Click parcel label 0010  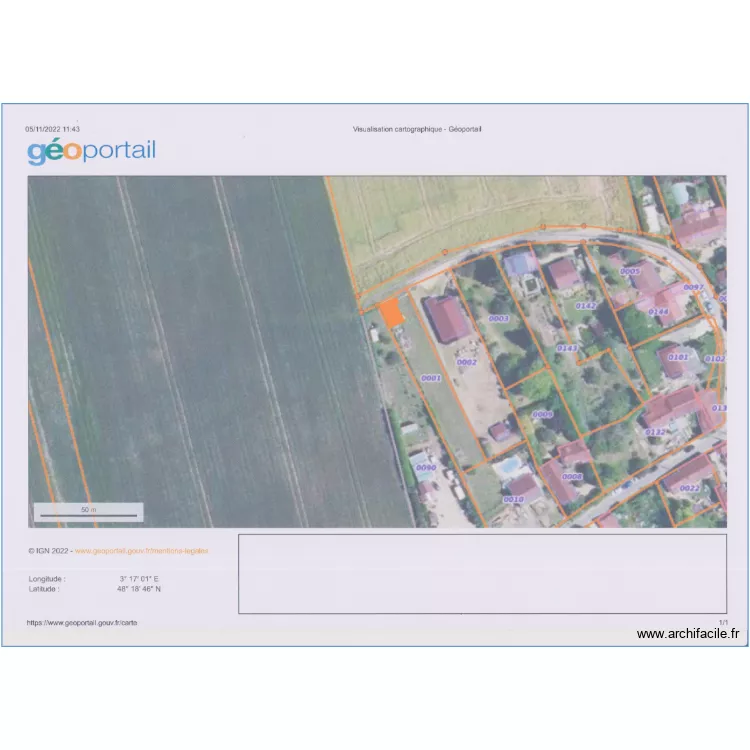coord(513,499)
